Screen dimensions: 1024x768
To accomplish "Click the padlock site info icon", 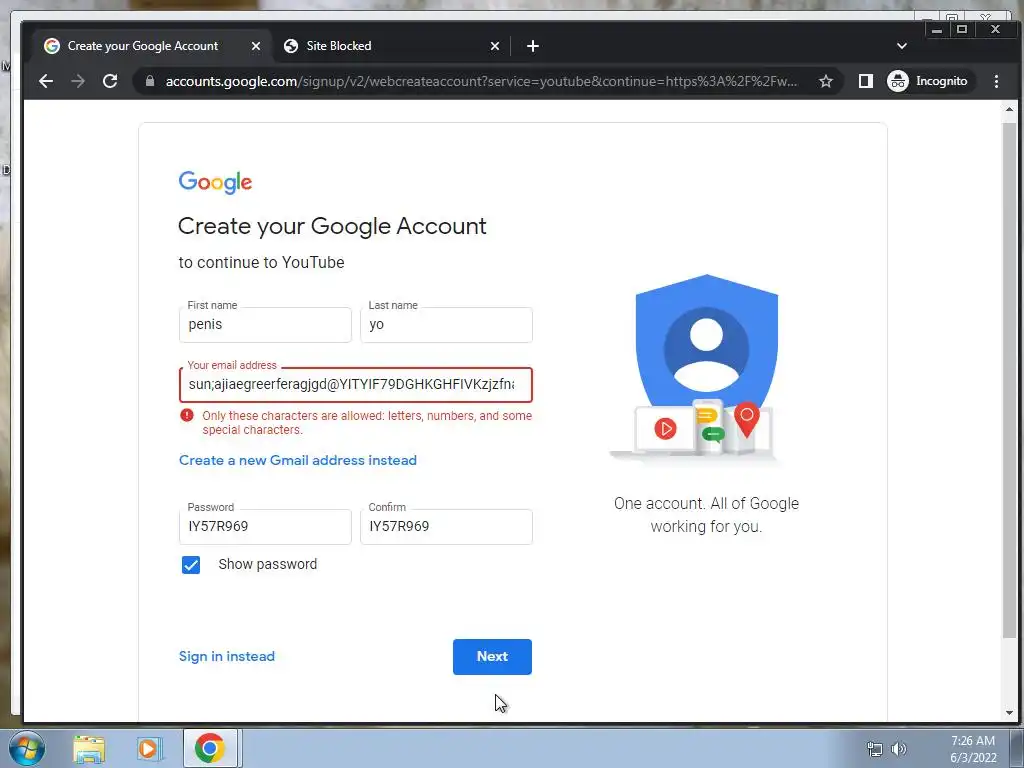I will 150,81.
